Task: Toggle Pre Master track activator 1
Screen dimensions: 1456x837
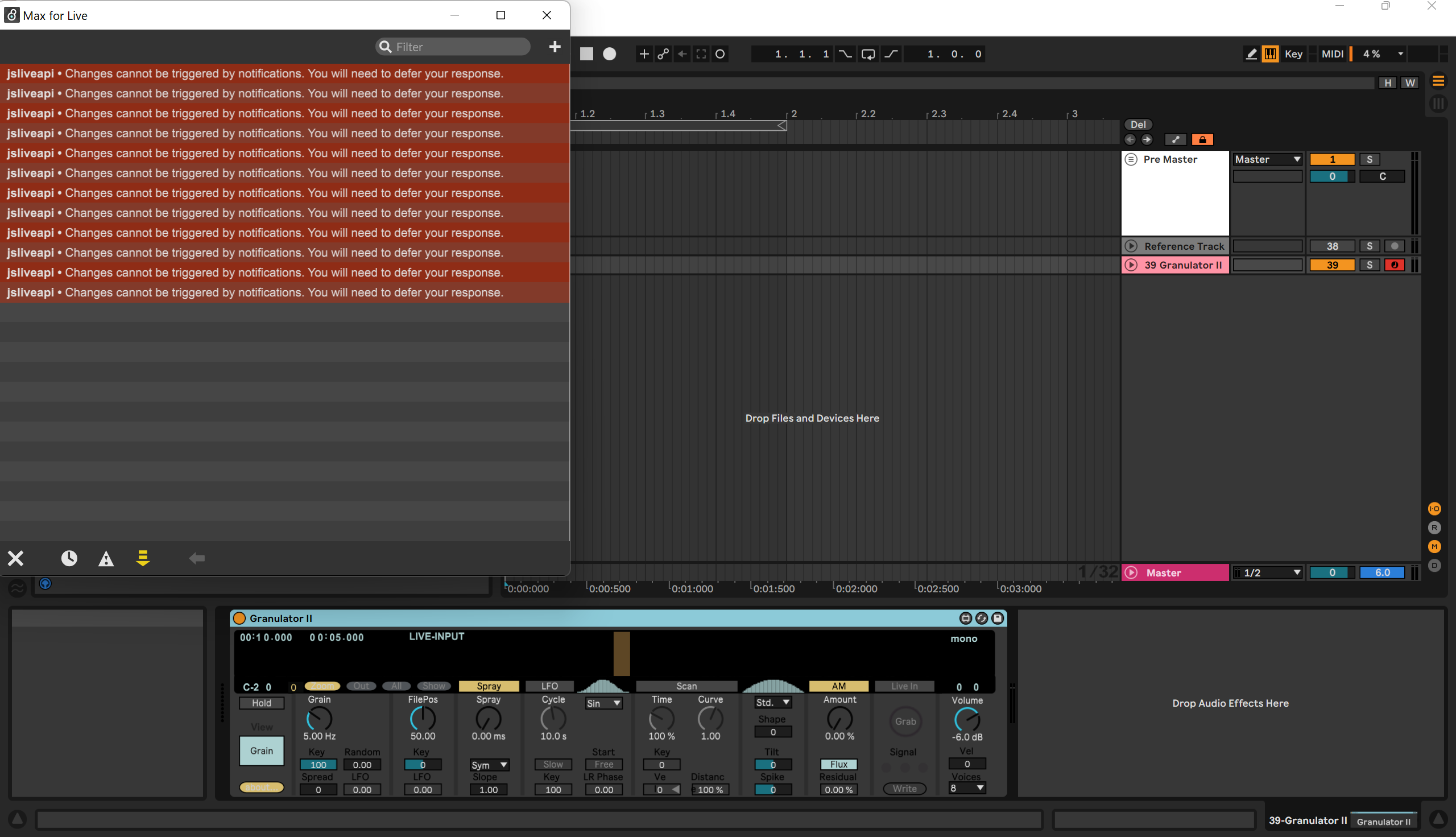Action: (x=1332, y=159)
